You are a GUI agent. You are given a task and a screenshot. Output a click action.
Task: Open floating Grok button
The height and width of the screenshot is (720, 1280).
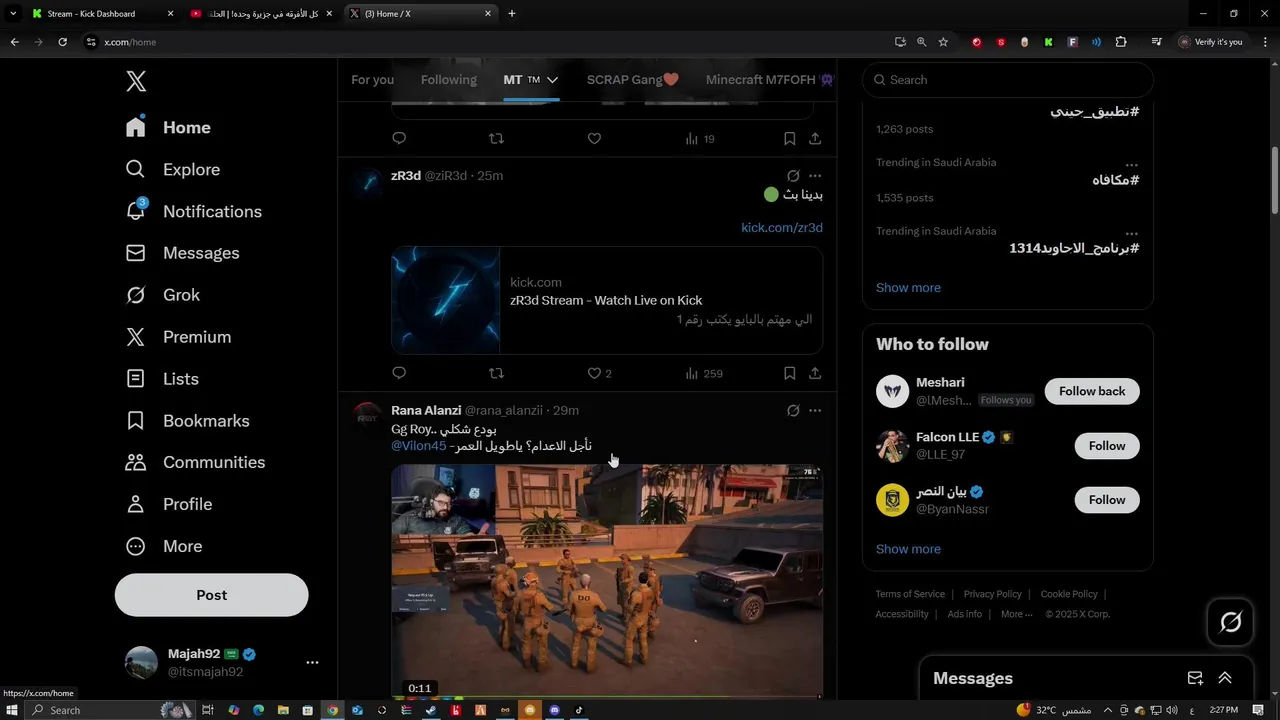click(x=1231, y=622)
